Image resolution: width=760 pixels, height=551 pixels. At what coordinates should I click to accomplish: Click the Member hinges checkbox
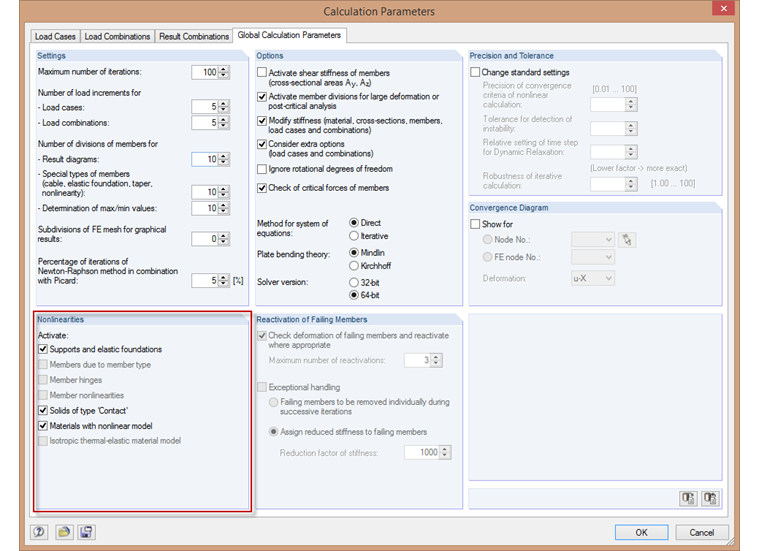[x=43, y=380]
